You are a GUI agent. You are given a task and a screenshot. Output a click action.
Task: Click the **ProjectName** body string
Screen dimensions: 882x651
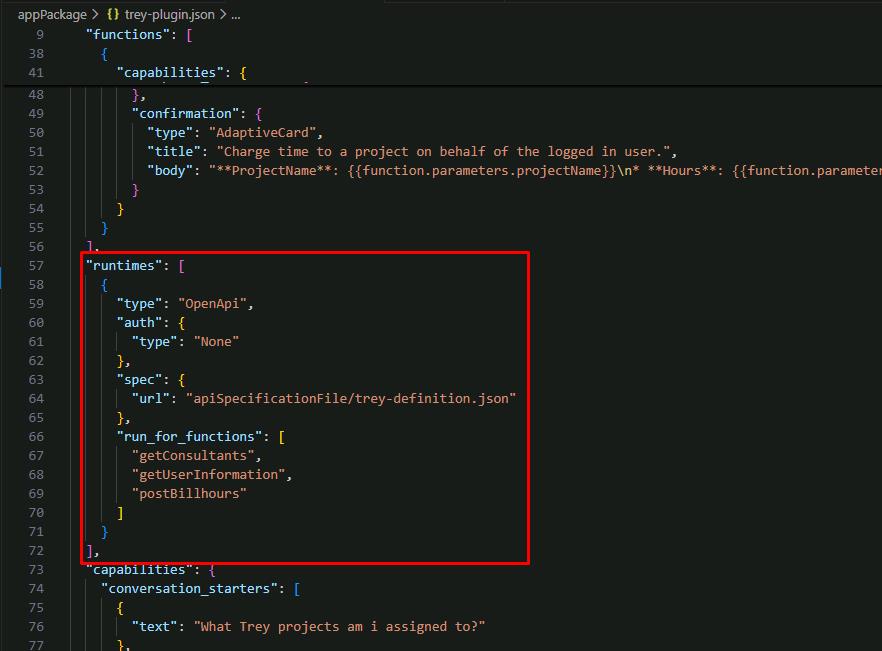[545, 170]
